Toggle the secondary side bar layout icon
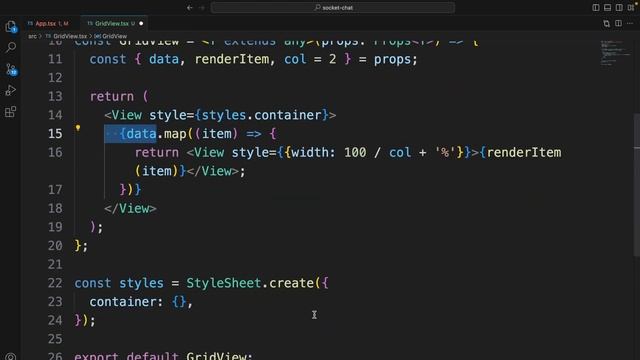Image resolution: width=640 pixels, height=360 pixels. [x=619, y=7]
